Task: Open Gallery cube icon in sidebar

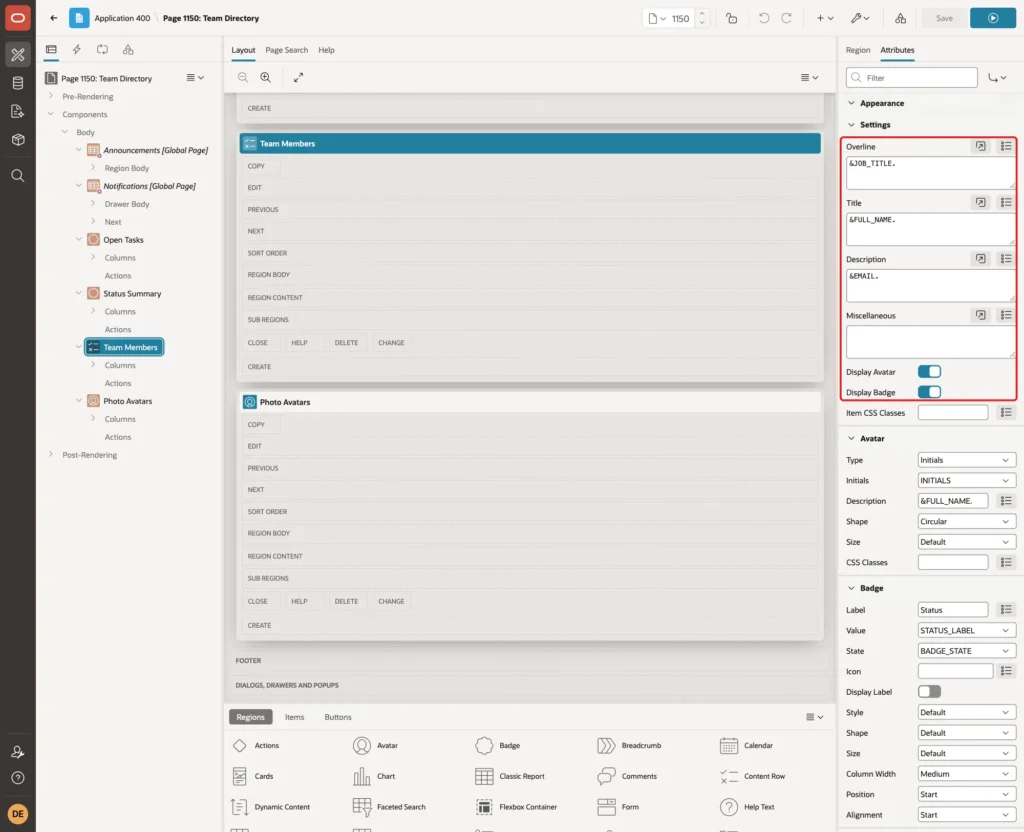Action: click(18, 139)
